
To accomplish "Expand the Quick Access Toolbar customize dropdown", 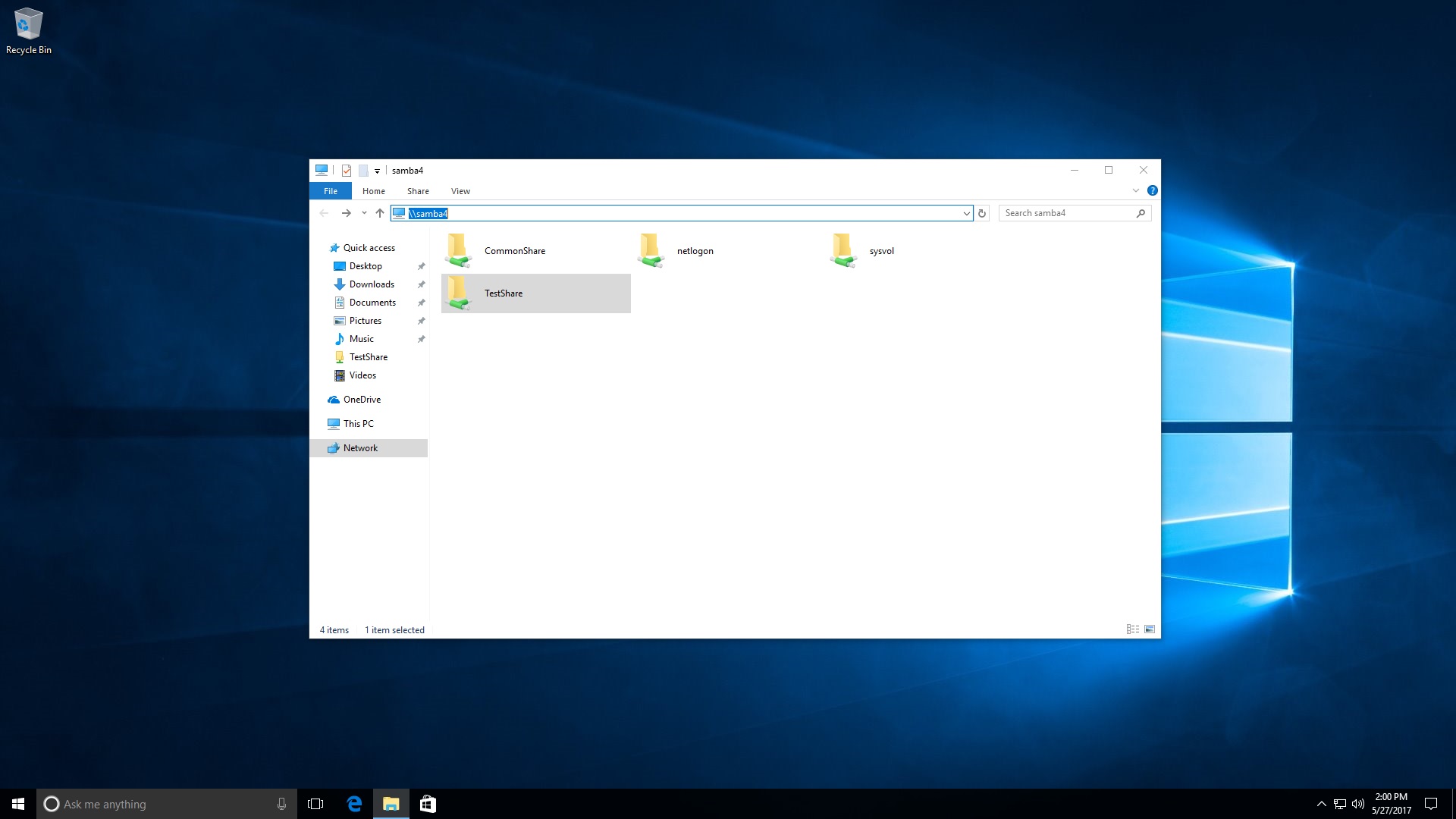I will [377, 171].
